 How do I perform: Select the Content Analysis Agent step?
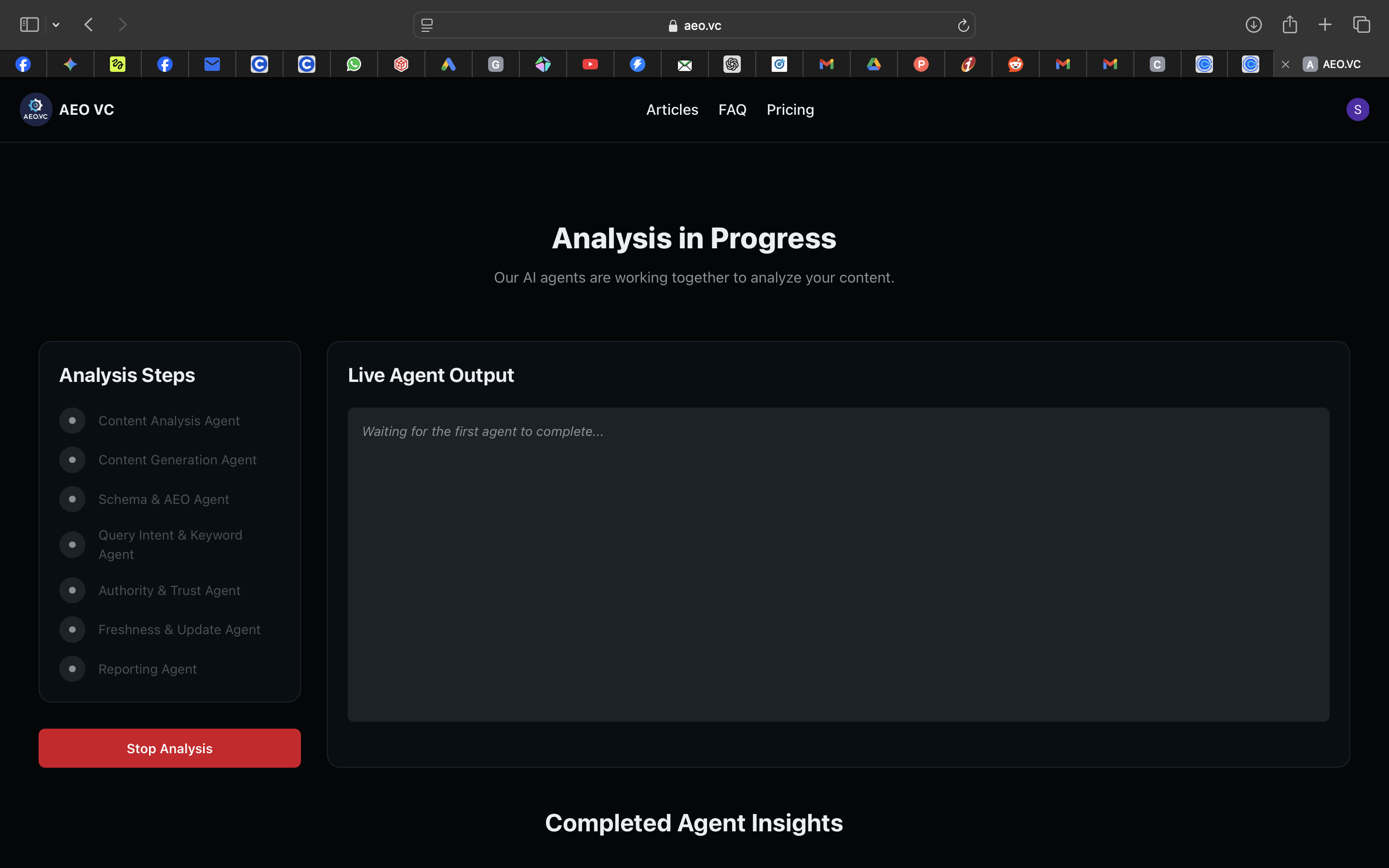click(x=169, y=421)
